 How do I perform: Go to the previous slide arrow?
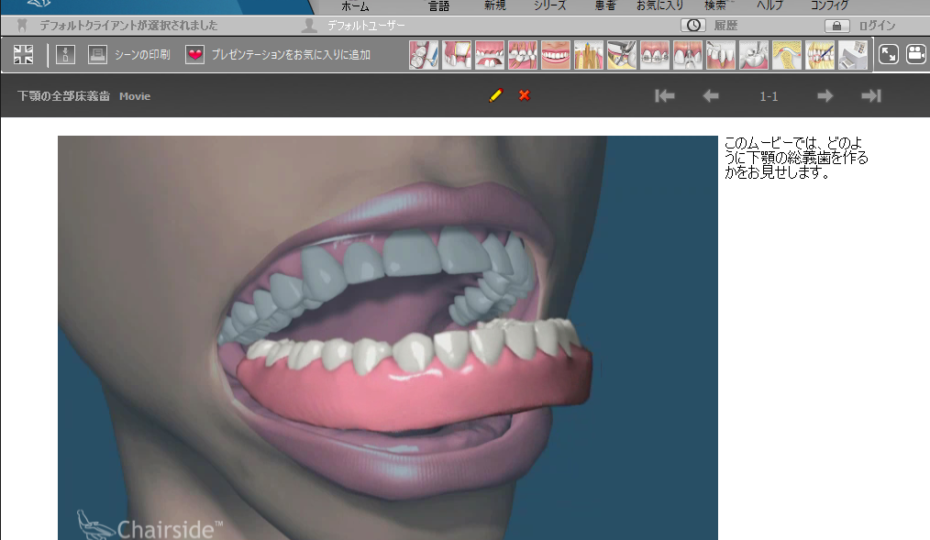click(711, 96)
